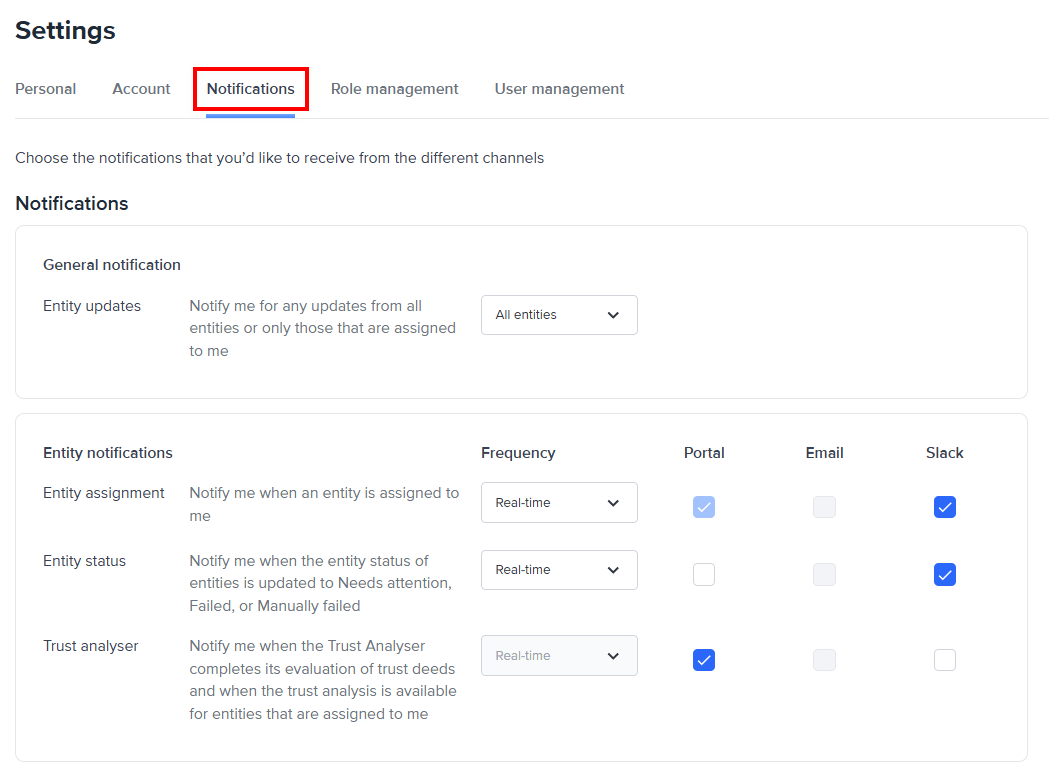Open the Account settings tab

tap(140, 88)
